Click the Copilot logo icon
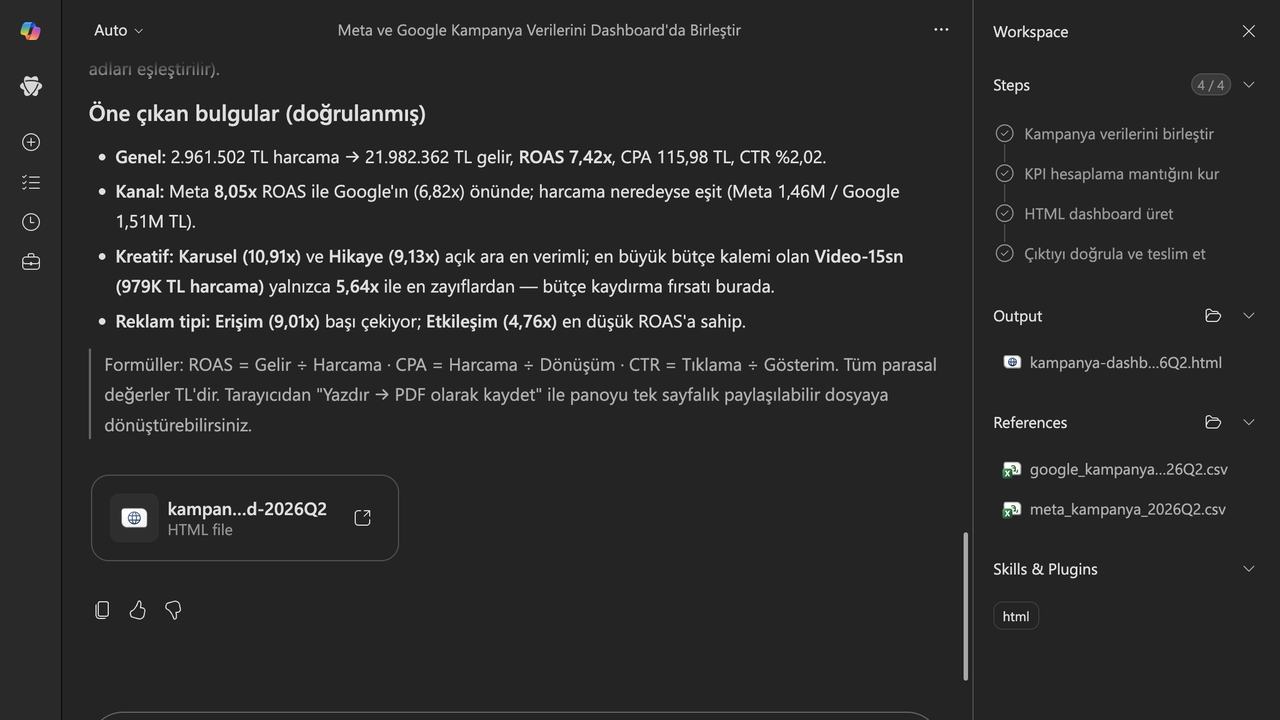The width and height of the screenshot is (1280, 720). 31,31
